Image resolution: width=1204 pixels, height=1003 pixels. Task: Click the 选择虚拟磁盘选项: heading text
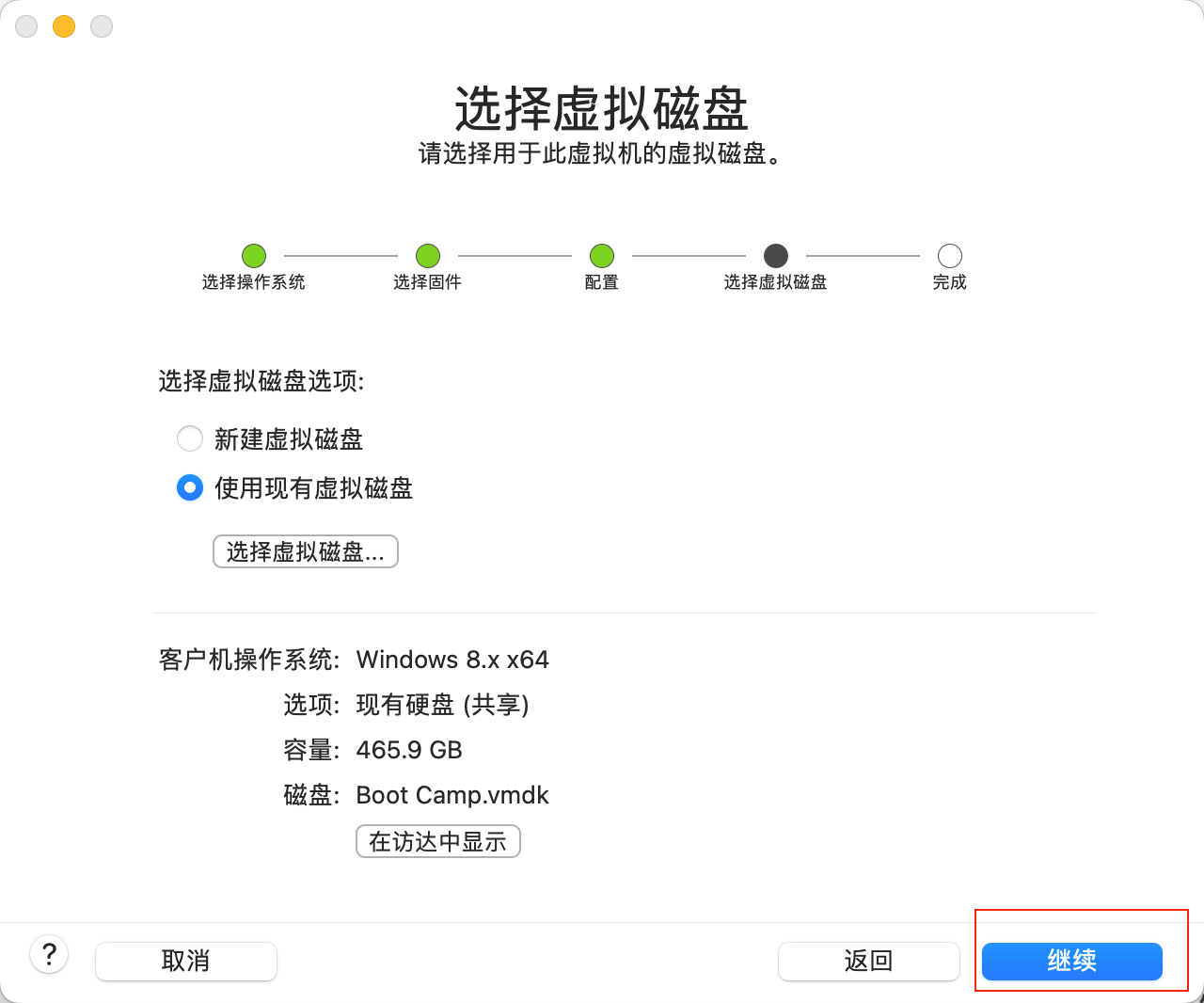coord(261,381)
